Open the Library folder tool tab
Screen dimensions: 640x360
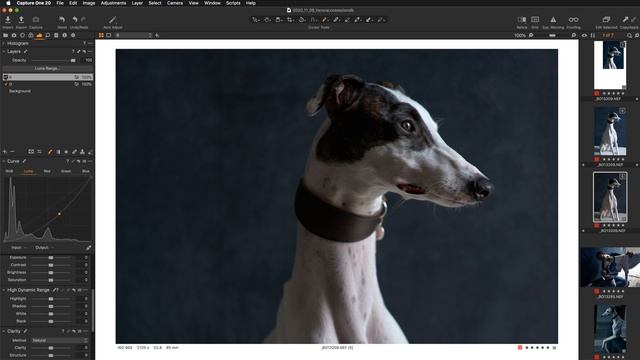(5, 36)
